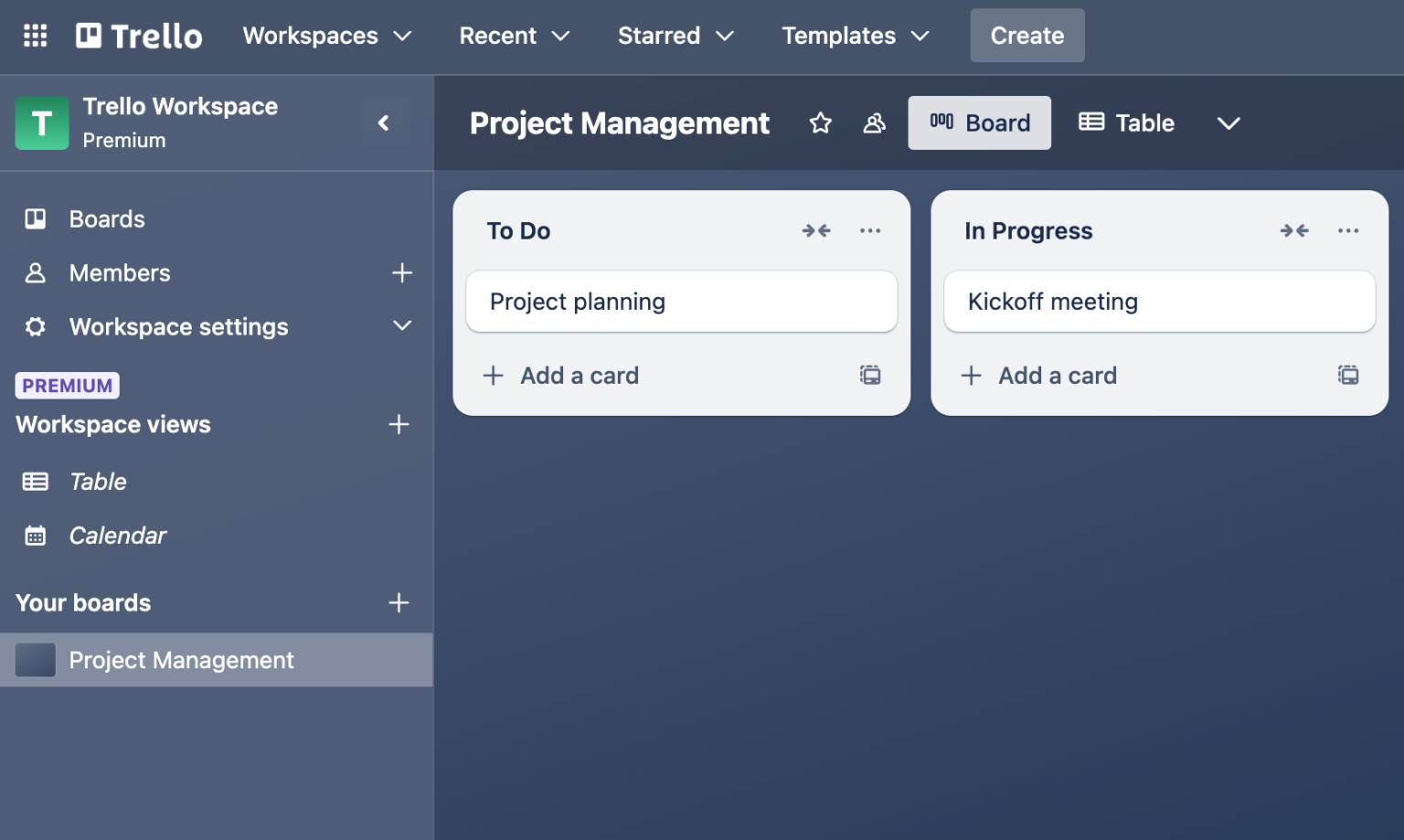Click the Boards icon in the sidebar
Image resolution: width=1404 pixels, height=840 pixels.
tap(35, 218)
